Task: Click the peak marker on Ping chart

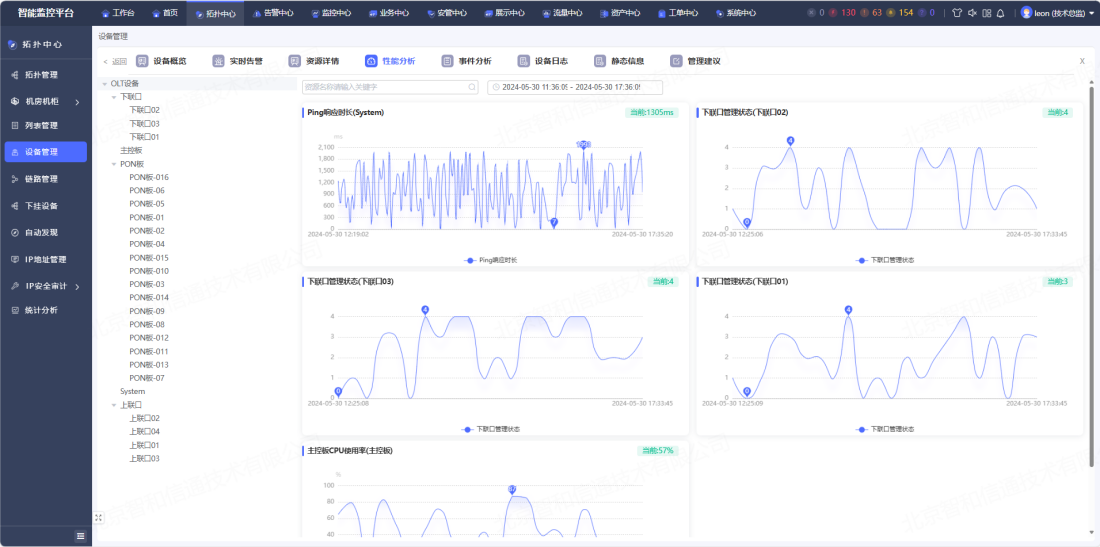Action: pos(583,144)
